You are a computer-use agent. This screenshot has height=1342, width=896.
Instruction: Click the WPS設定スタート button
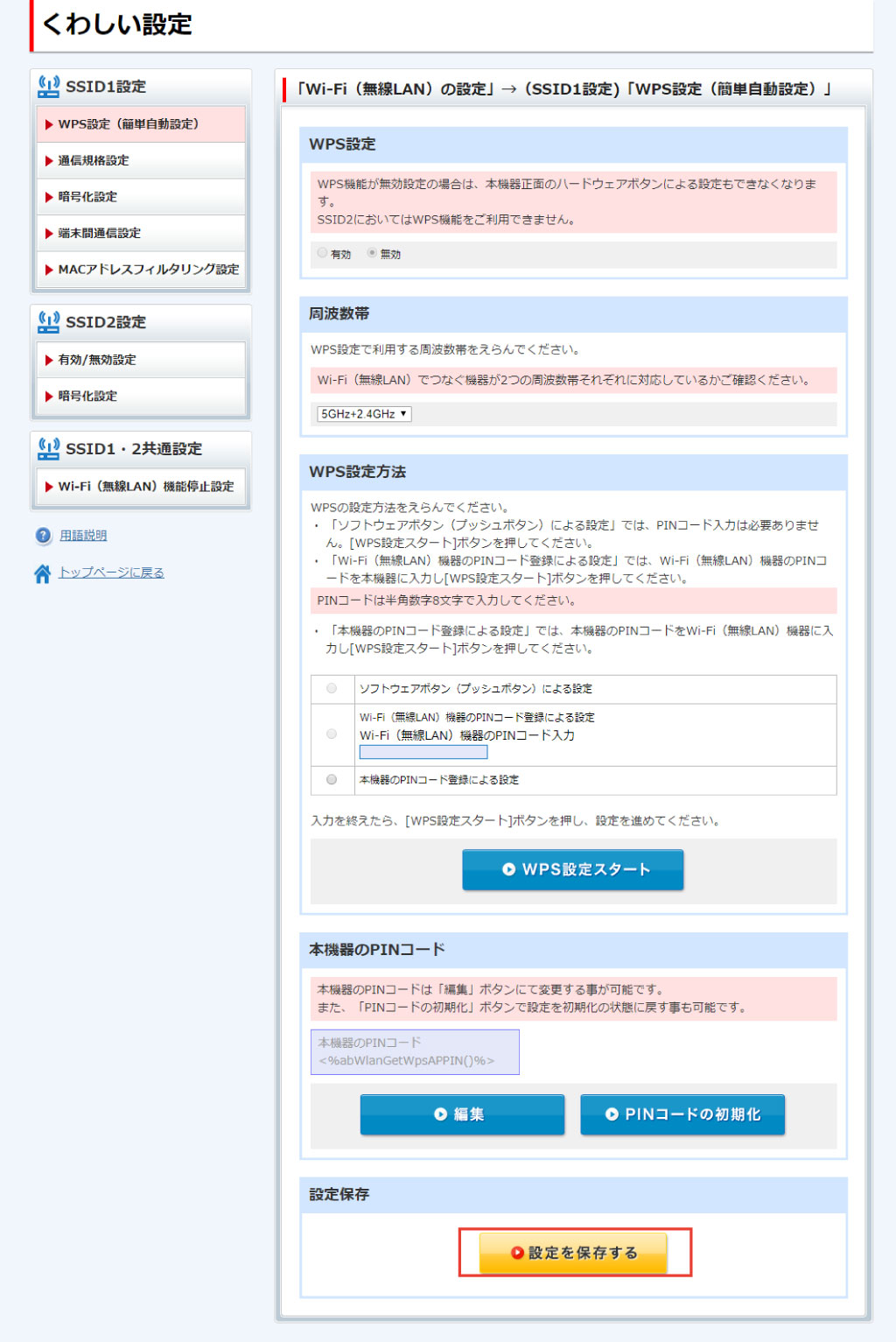(x=573, y=870)
